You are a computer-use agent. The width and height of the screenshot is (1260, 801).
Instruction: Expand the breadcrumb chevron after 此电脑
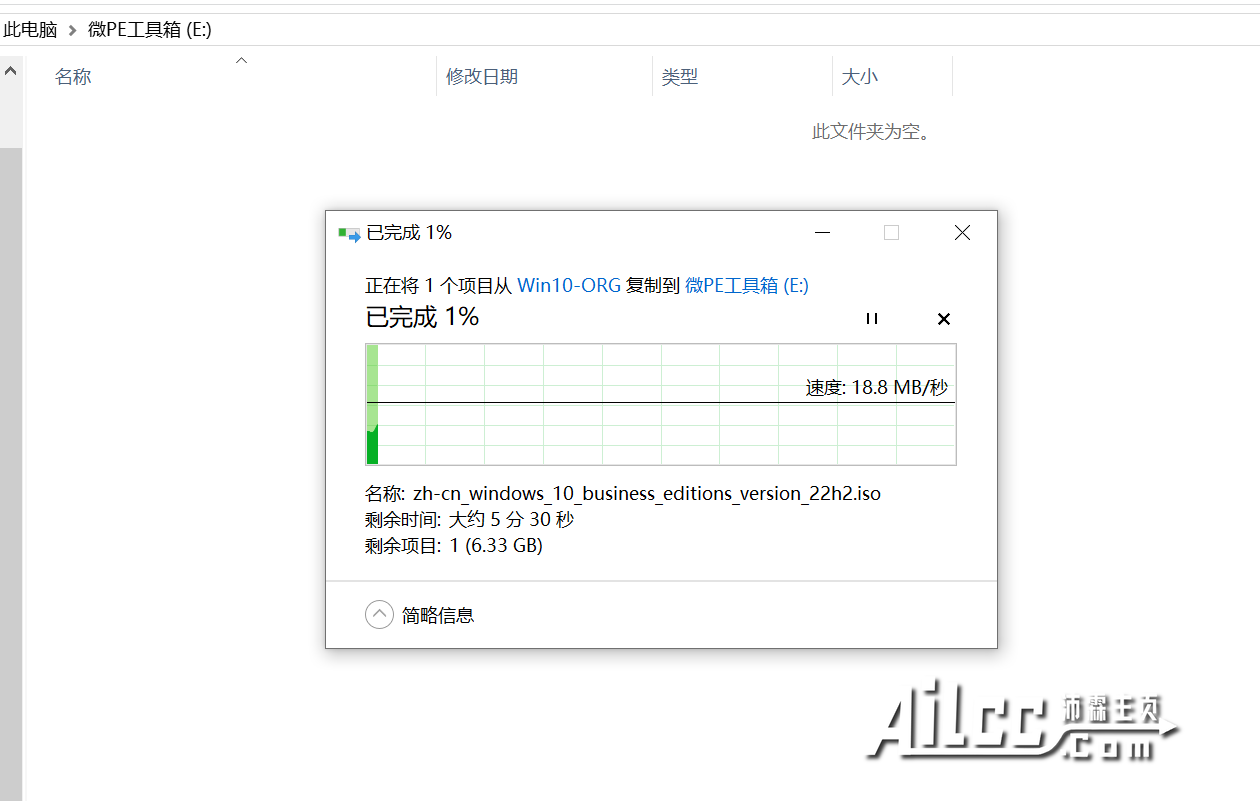pyautogui.click(x=72, y=30)
